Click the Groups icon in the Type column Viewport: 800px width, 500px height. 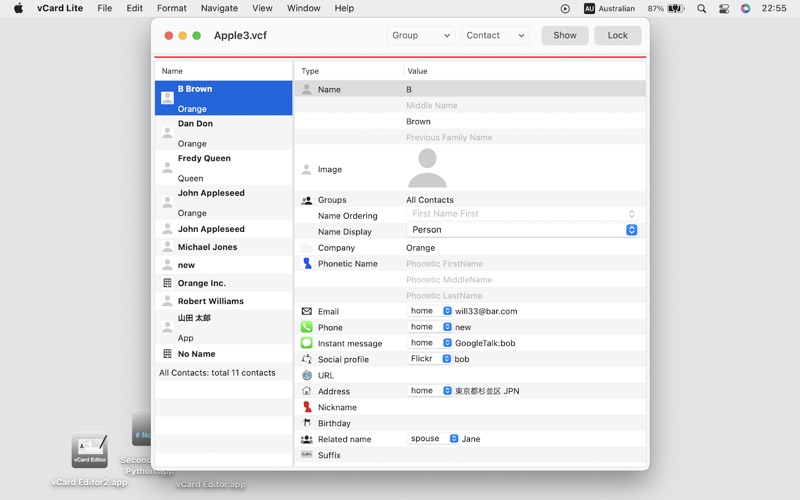[307, 200]
